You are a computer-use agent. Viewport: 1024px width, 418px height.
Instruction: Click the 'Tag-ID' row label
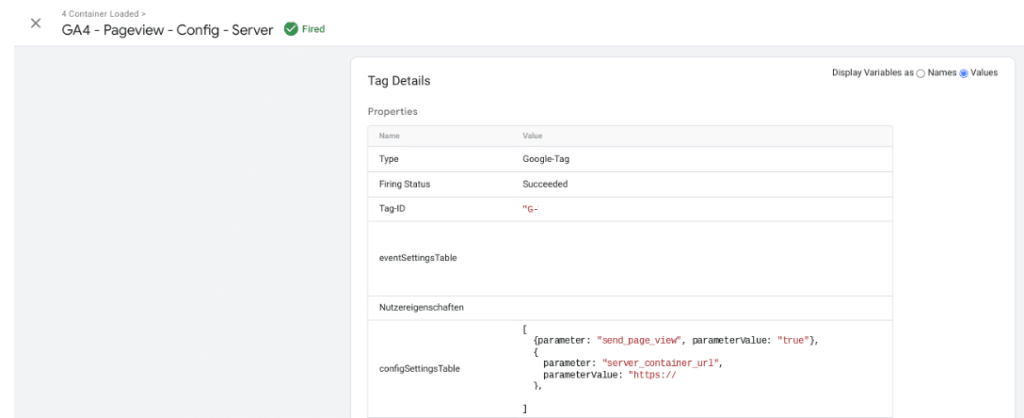[x=394, y=209]
